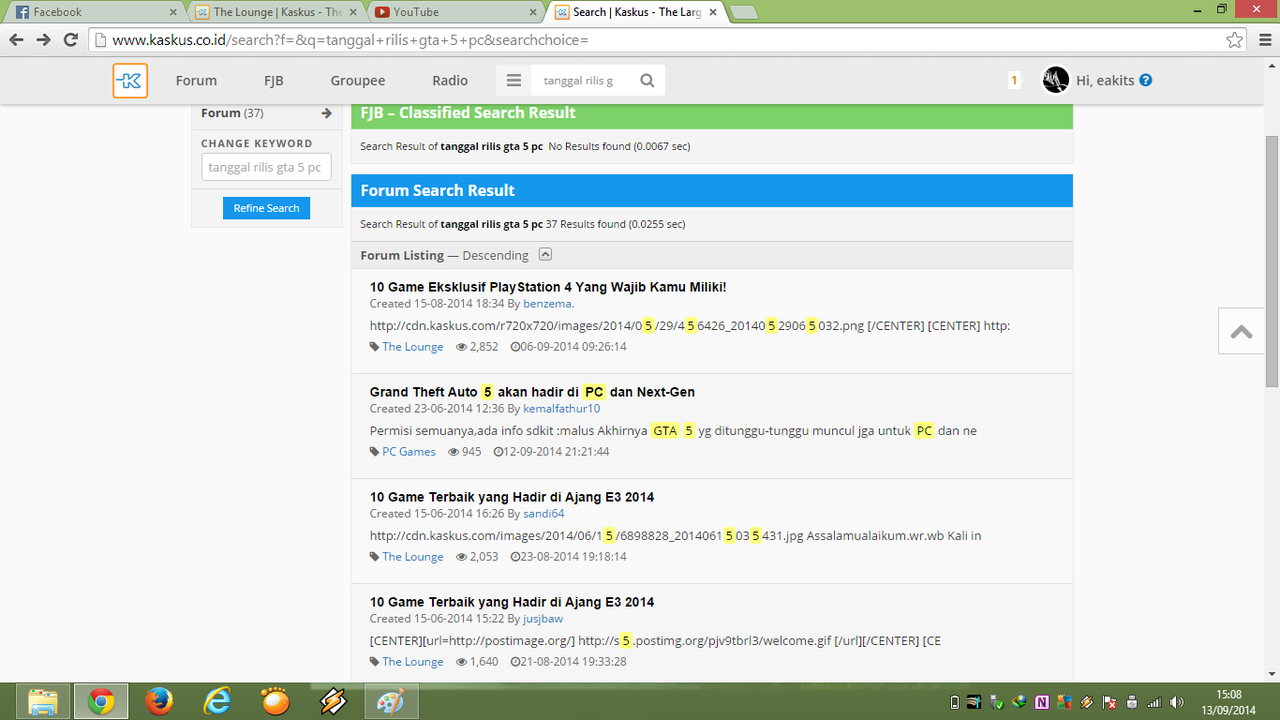
Task: Open the E3 2014 thread by jusjbaw
Action: [512, 602]
